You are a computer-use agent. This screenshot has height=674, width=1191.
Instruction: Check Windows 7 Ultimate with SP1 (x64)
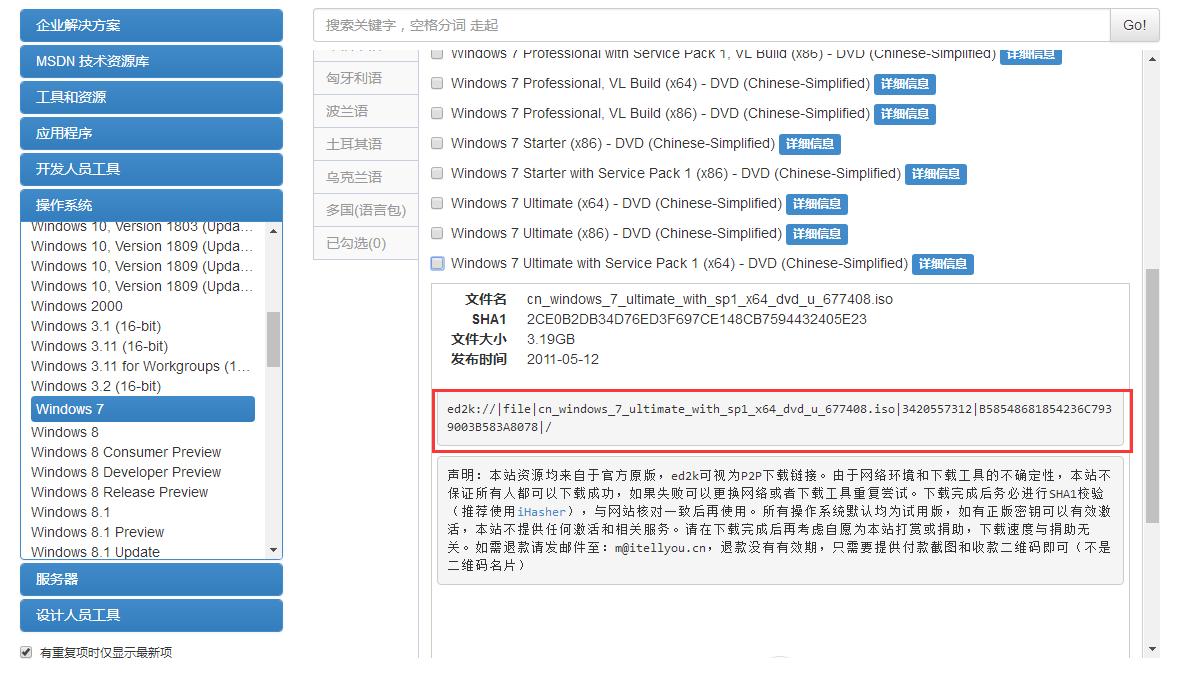pyautogui.click(x=437, y=263)
